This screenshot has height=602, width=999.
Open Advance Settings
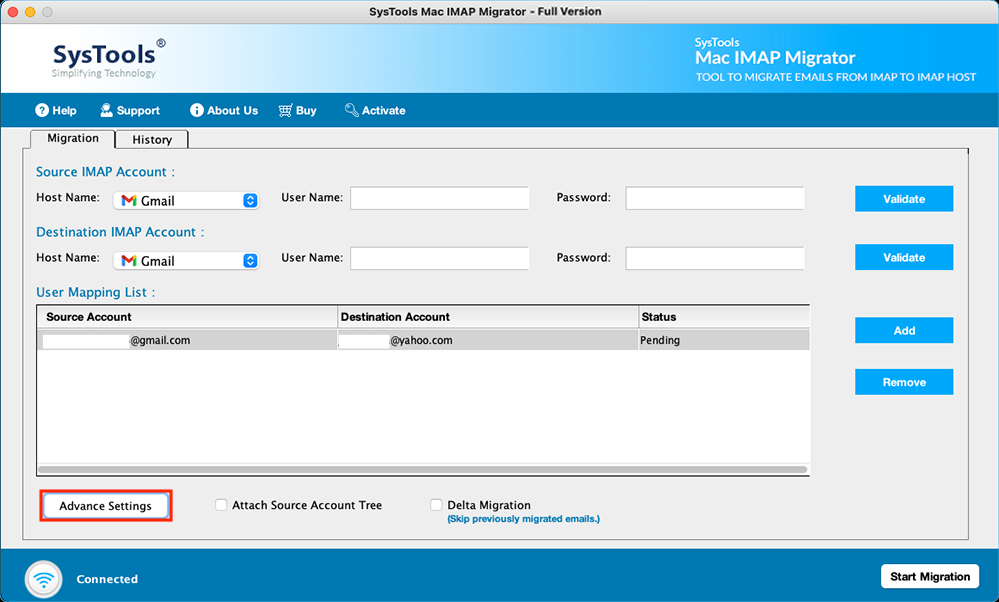(x=106, y=506)
